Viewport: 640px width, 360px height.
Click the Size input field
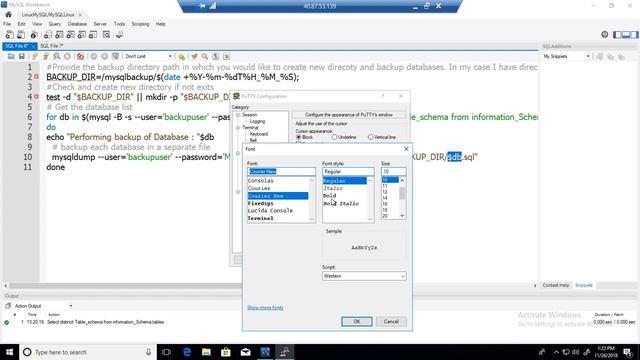tap(393, 172)
